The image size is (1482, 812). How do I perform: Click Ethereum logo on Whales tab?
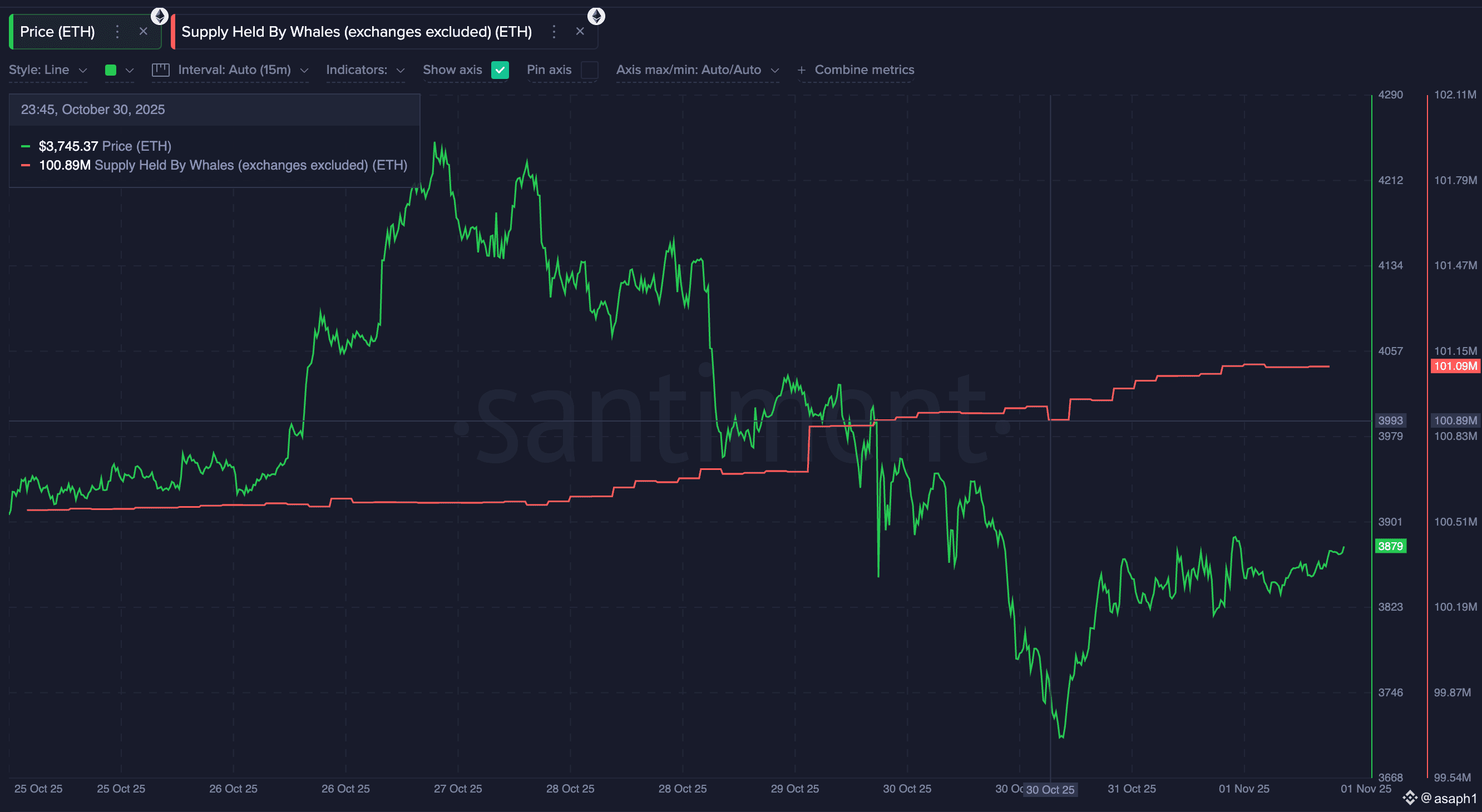pos(596,16)
